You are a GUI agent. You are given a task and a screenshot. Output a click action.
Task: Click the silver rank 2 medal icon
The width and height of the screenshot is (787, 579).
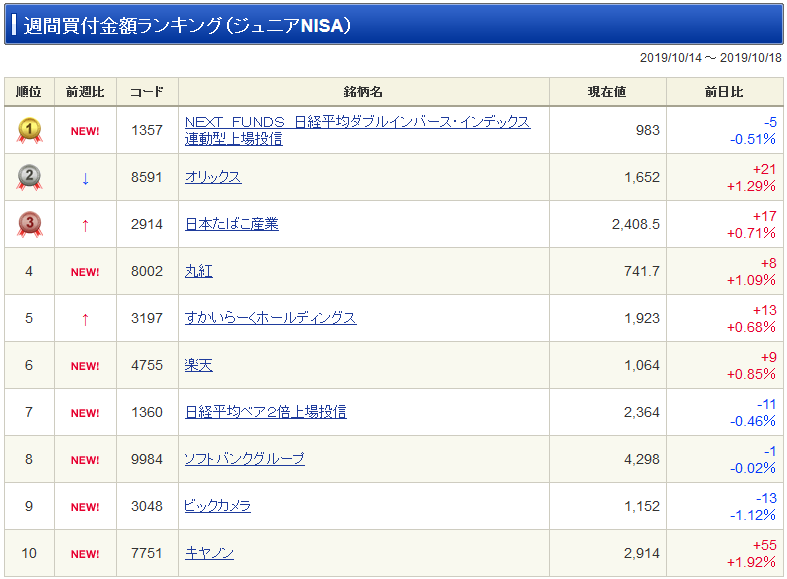pos(29,178)
